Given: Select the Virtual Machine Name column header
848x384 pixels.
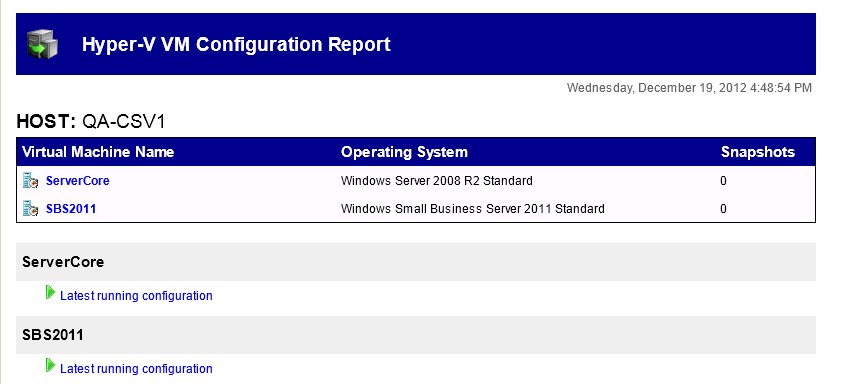Looking at the screenshot, I should click(98, 152).
